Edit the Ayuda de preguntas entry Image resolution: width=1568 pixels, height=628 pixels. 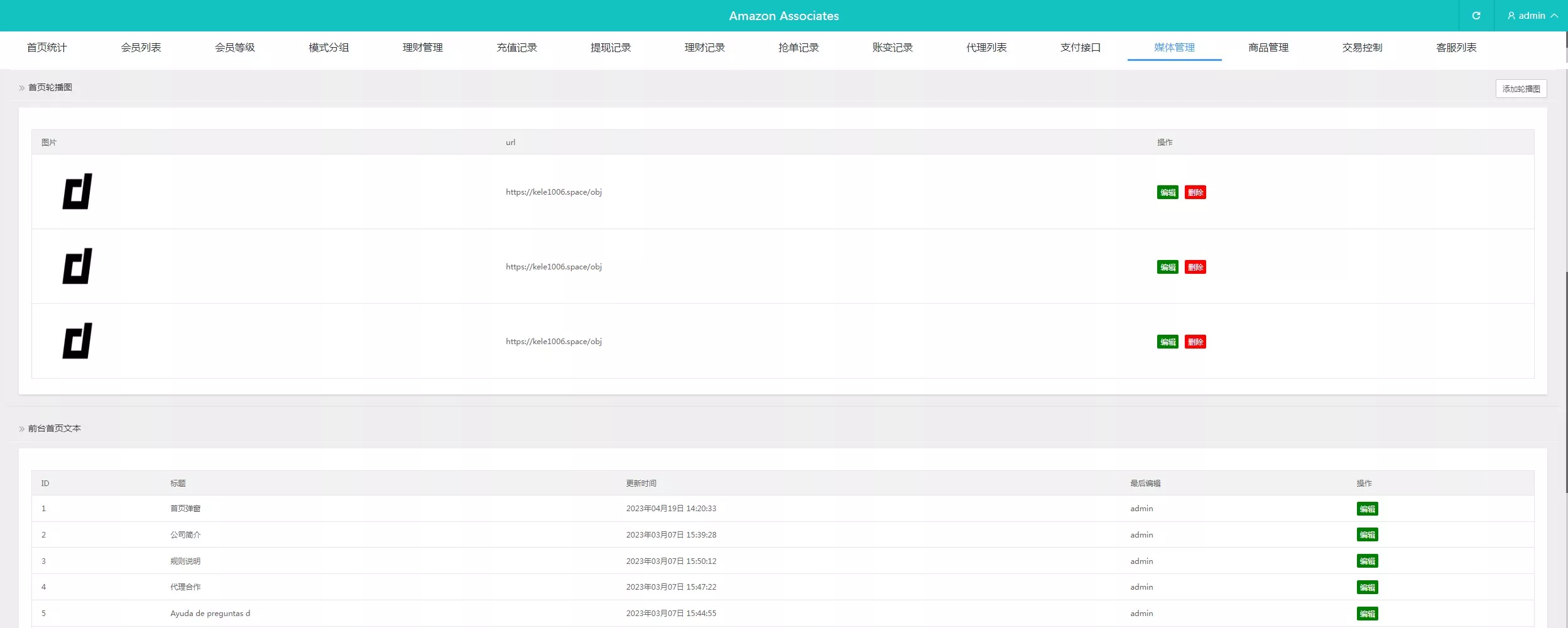pyautogui.click(x=1367, y=614)
